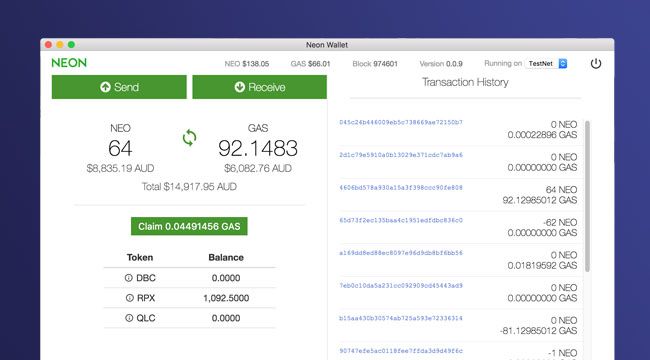The image size is (650, 360).
Task: Click the green Send button
Action: (x=119, y=87)
